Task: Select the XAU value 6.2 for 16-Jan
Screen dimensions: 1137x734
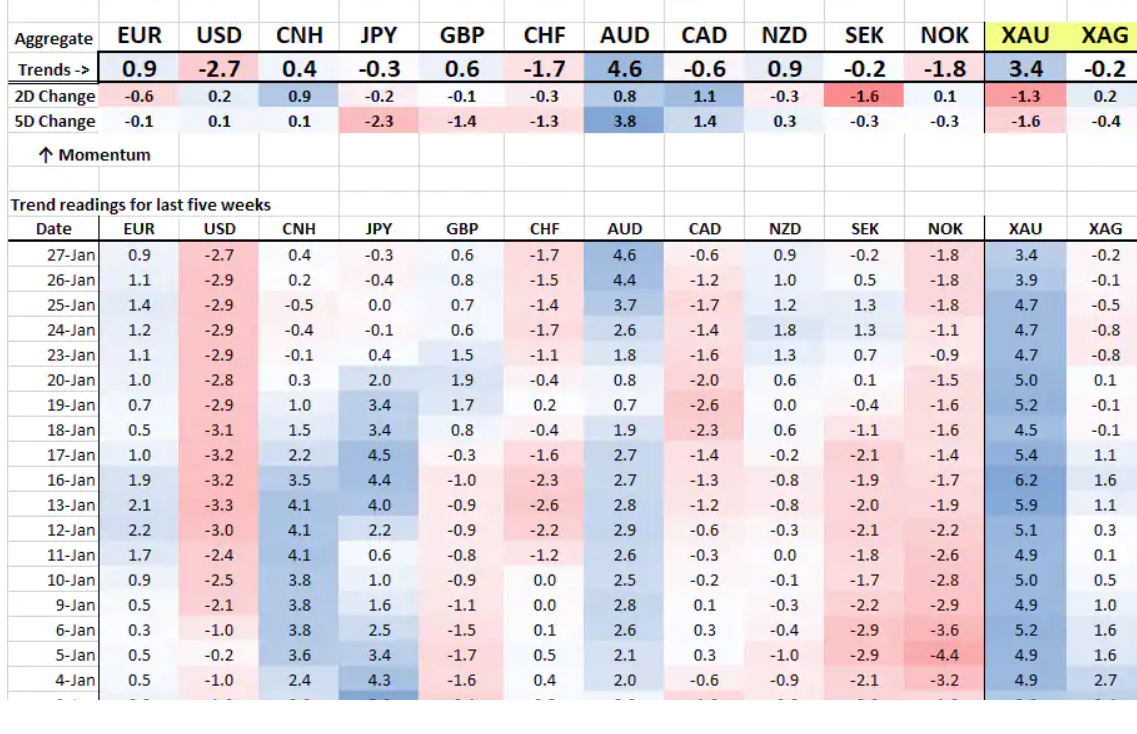Action: click(x=1025, y=480)
